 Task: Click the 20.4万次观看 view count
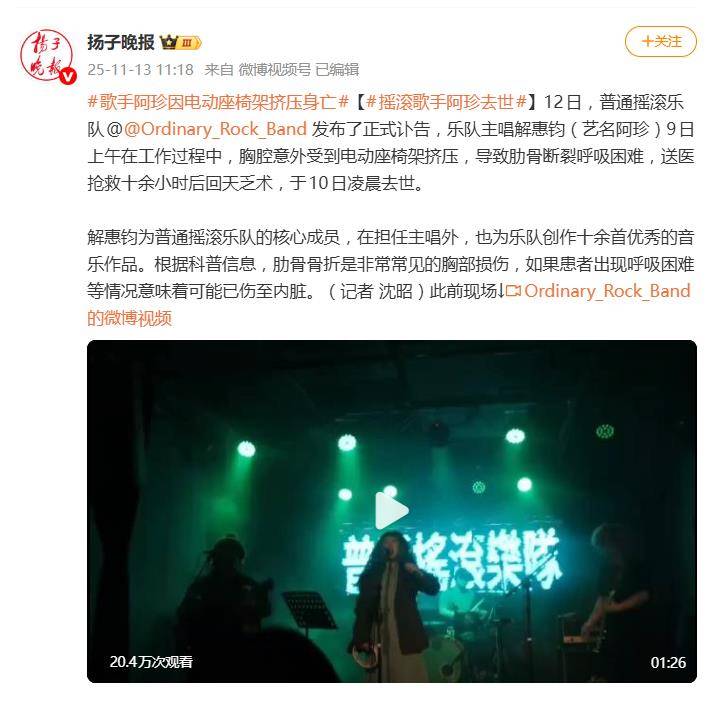pyautogui.click(x=151, y=662)
